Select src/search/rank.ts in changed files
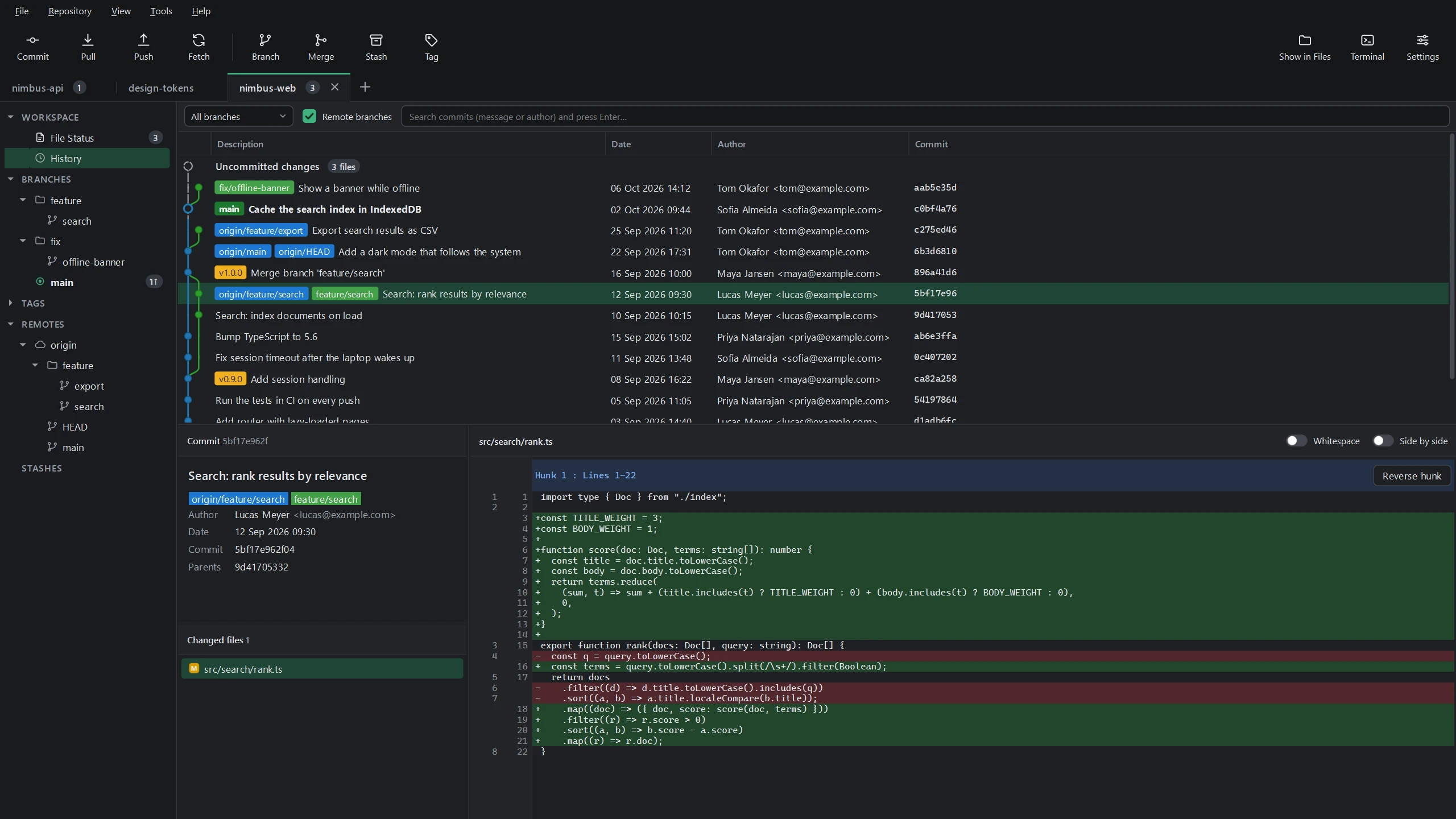 point(322,669)
